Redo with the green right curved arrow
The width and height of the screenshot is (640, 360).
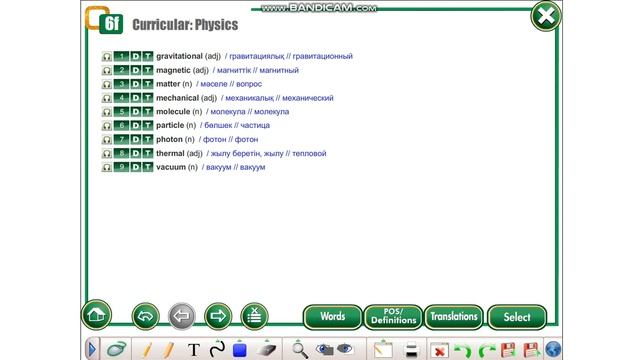point(487,351)
